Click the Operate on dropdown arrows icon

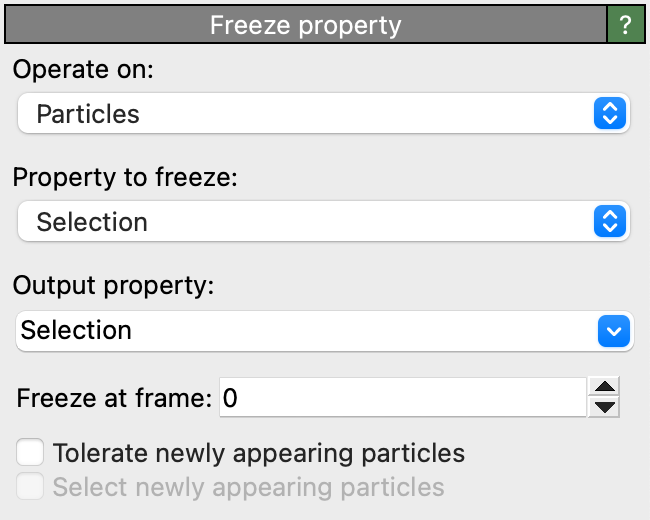(609, 114)
